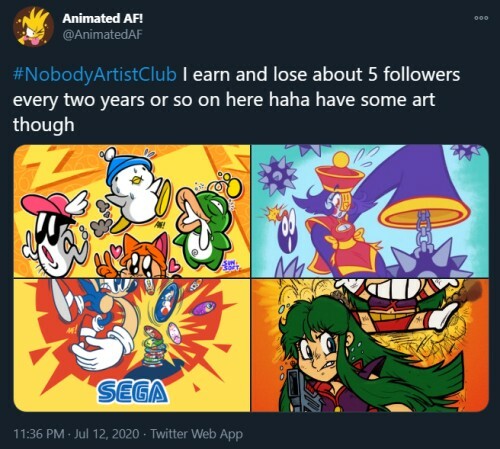Follow the #NobodyArtistClub hashtag link

[x=94, y=75]
